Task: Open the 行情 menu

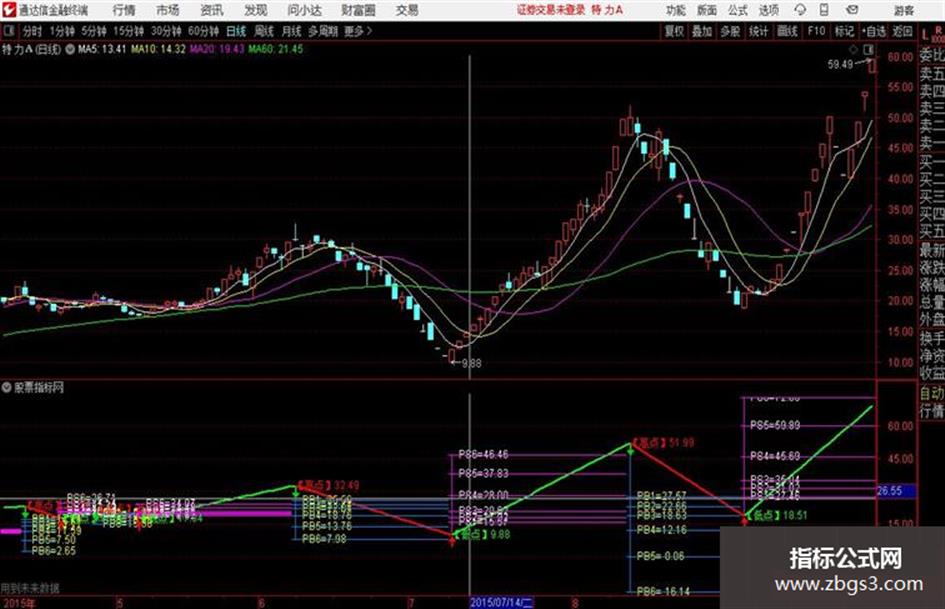Action: click(124, 10)
